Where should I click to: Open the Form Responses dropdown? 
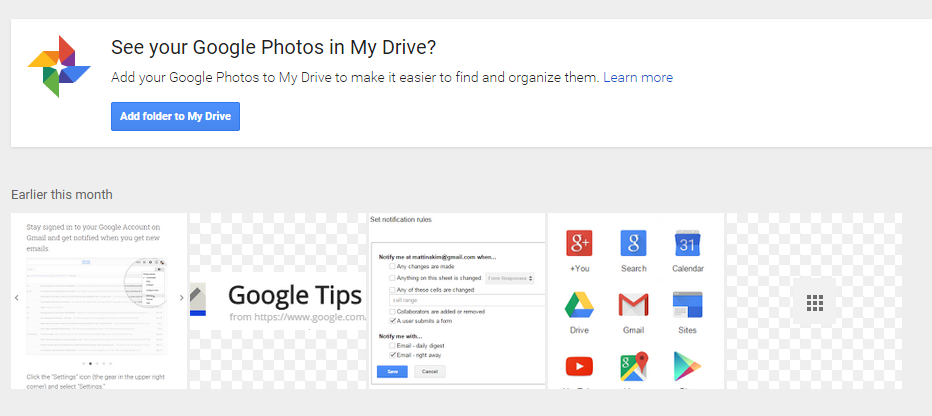coord(509,278)
